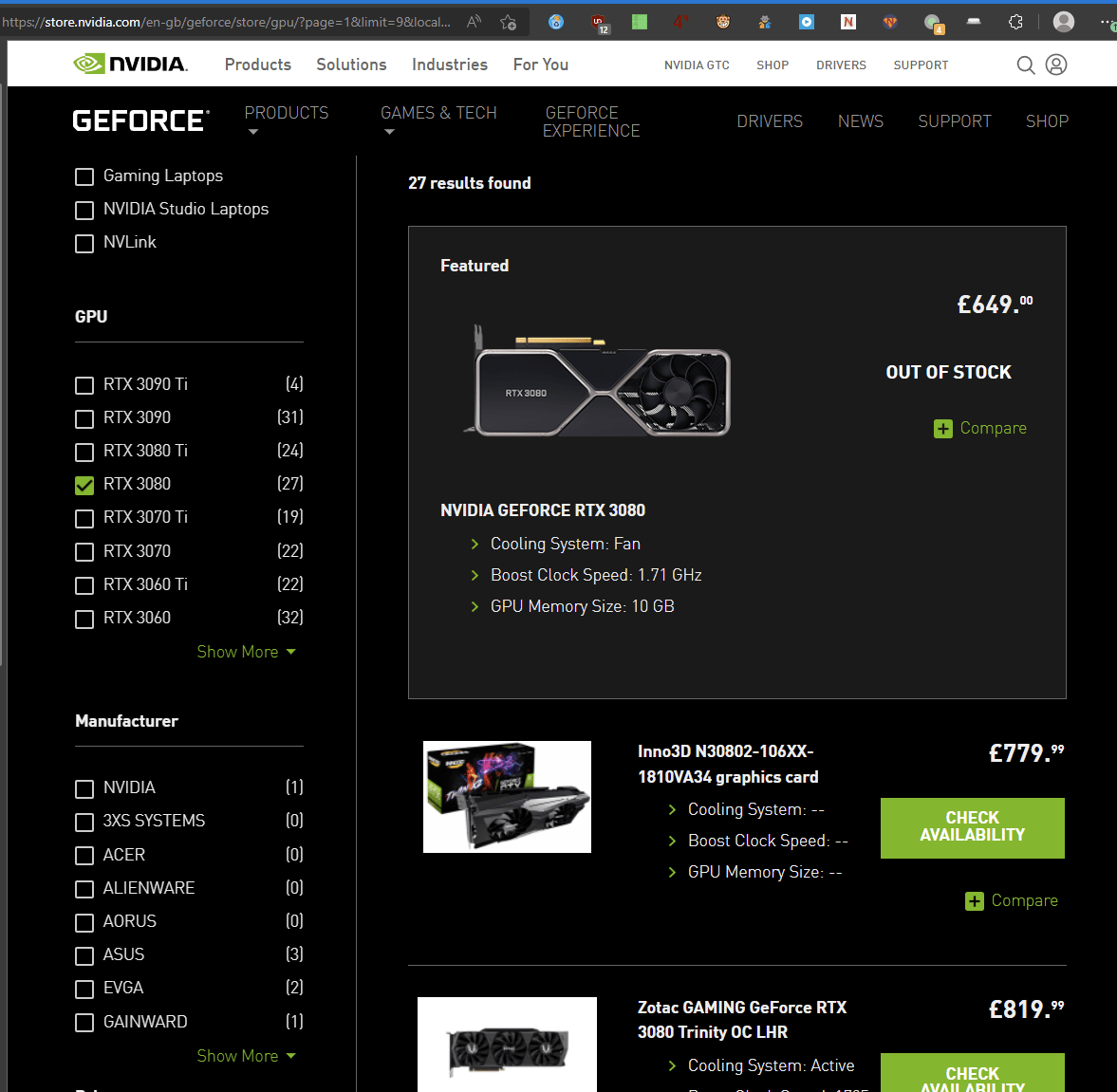Click the browser address bar URL
Screen dimensions: 1117x1092
point(227,22)
